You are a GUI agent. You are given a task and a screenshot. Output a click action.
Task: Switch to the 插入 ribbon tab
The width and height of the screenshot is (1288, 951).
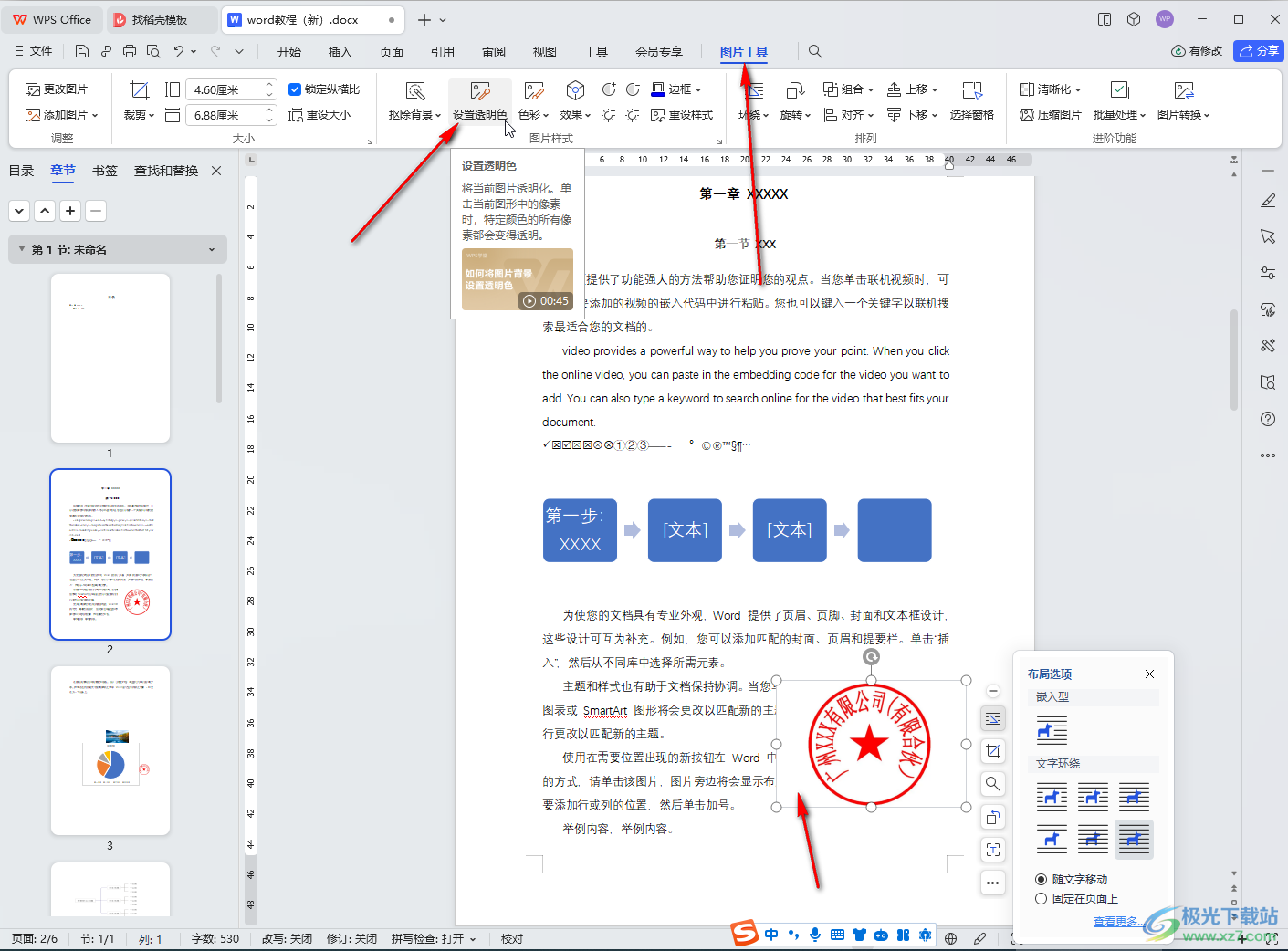(340, 52)
